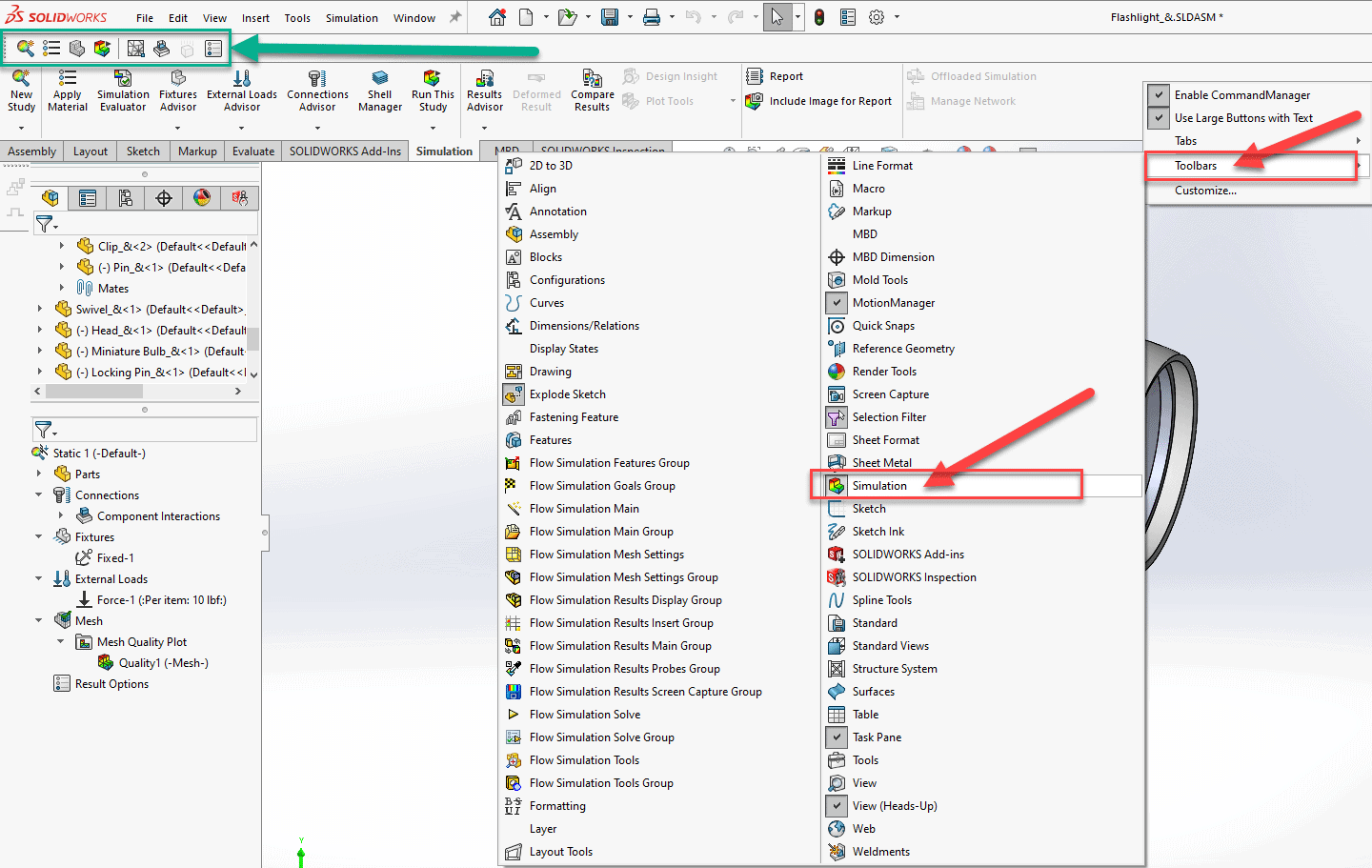Open File menu

pyautogui.click(x=145, y=18)
